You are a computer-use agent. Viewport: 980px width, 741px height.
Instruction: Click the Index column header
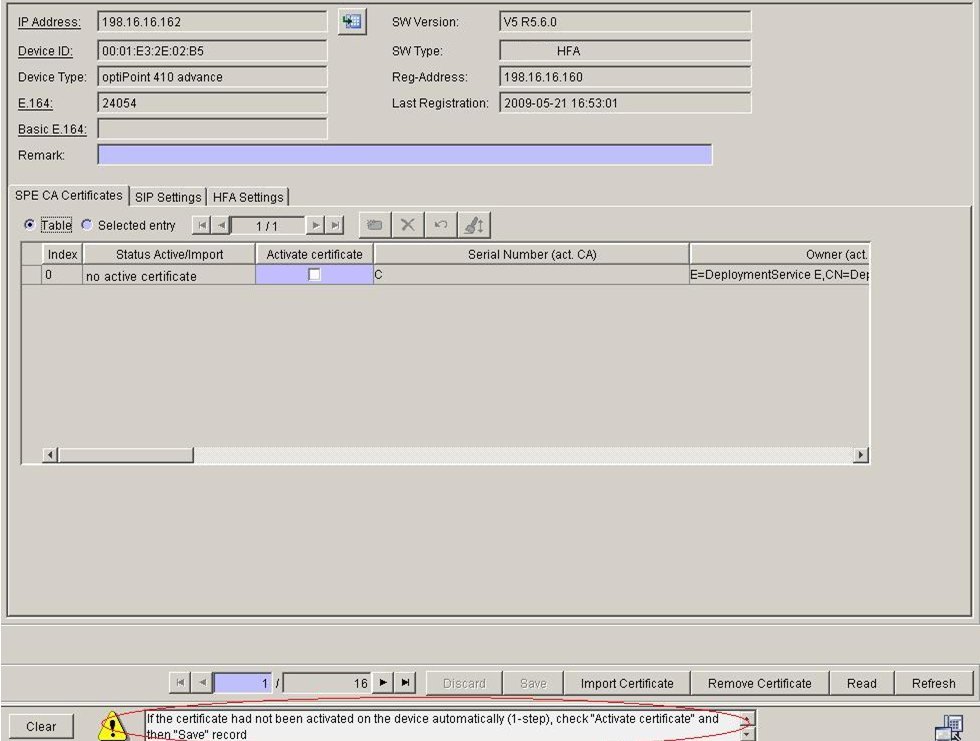(x=62, y=254)
